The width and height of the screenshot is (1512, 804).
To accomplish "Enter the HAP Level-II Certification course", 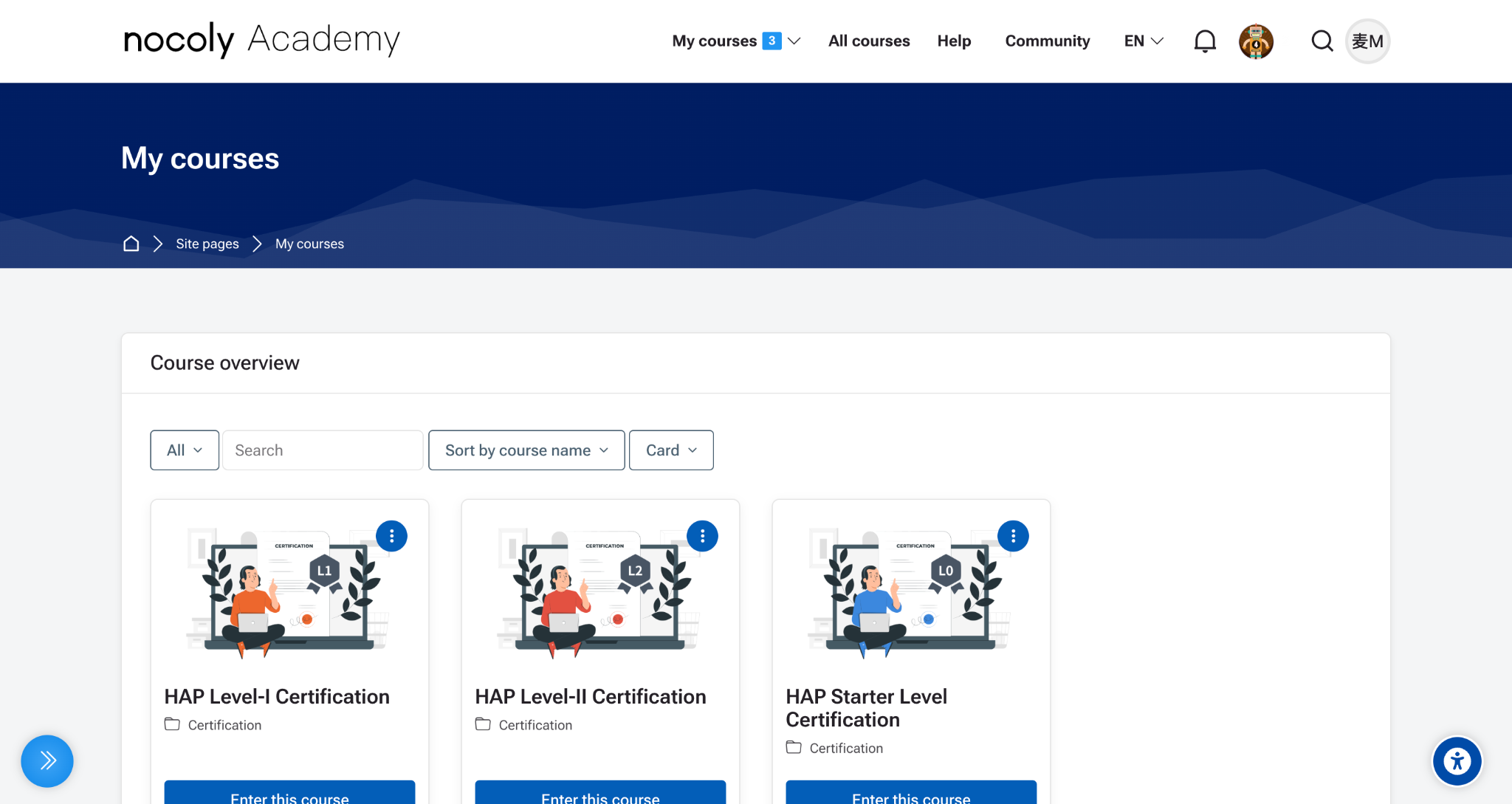I will 600,793.
